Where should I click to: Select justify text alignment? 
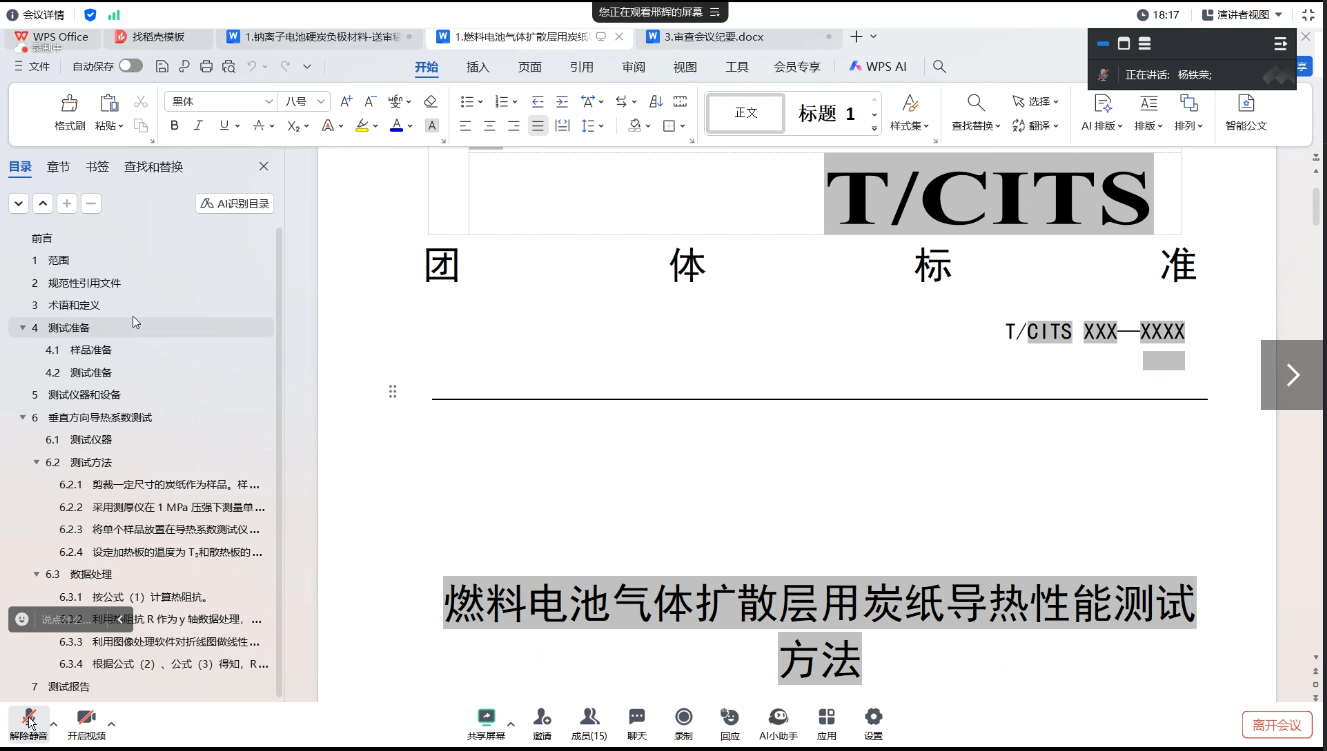tap(538, 126)
